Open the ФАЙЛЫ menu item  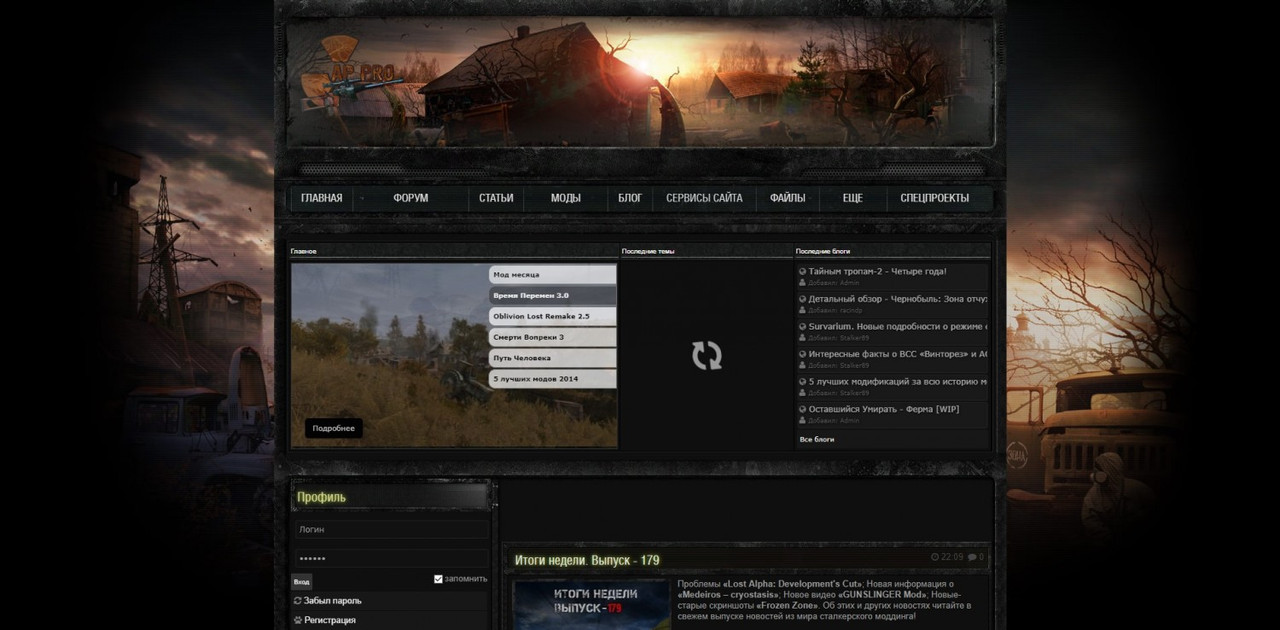tap(787, 198)
